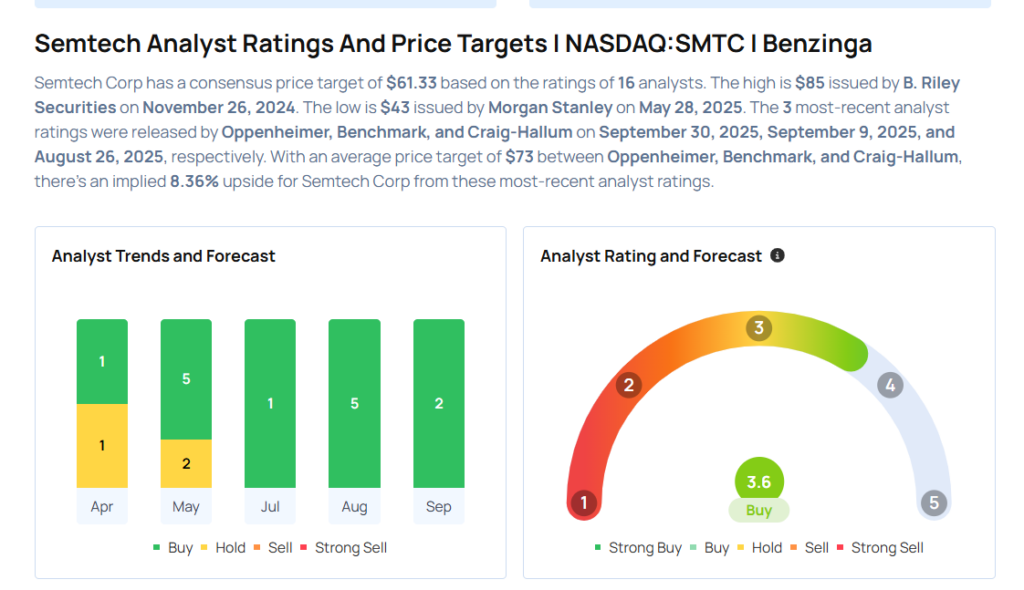Click the August bar showing 5 Buy ratings
1024x590 pixels.
354,403
